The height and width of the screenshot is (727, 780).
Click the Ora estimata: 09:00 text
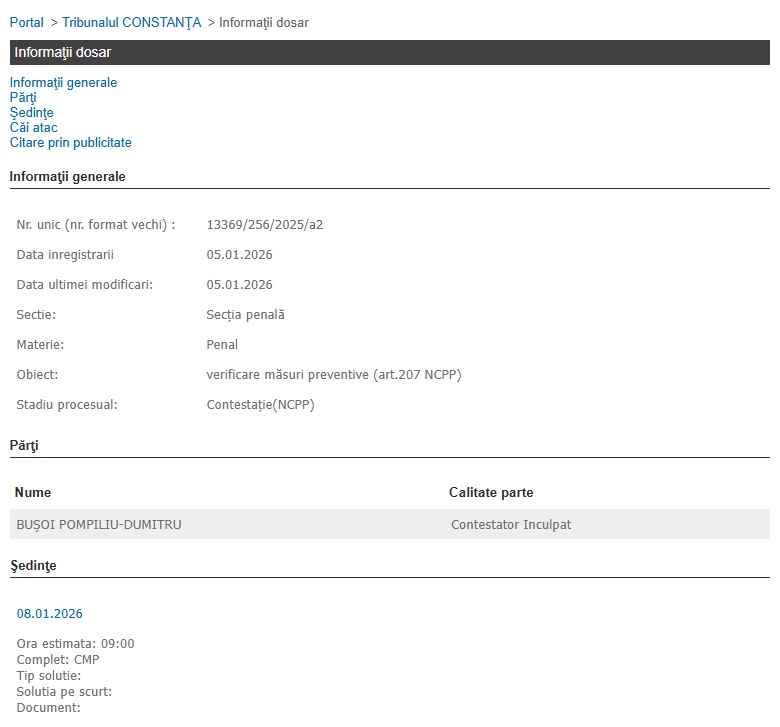click(75, 644)
